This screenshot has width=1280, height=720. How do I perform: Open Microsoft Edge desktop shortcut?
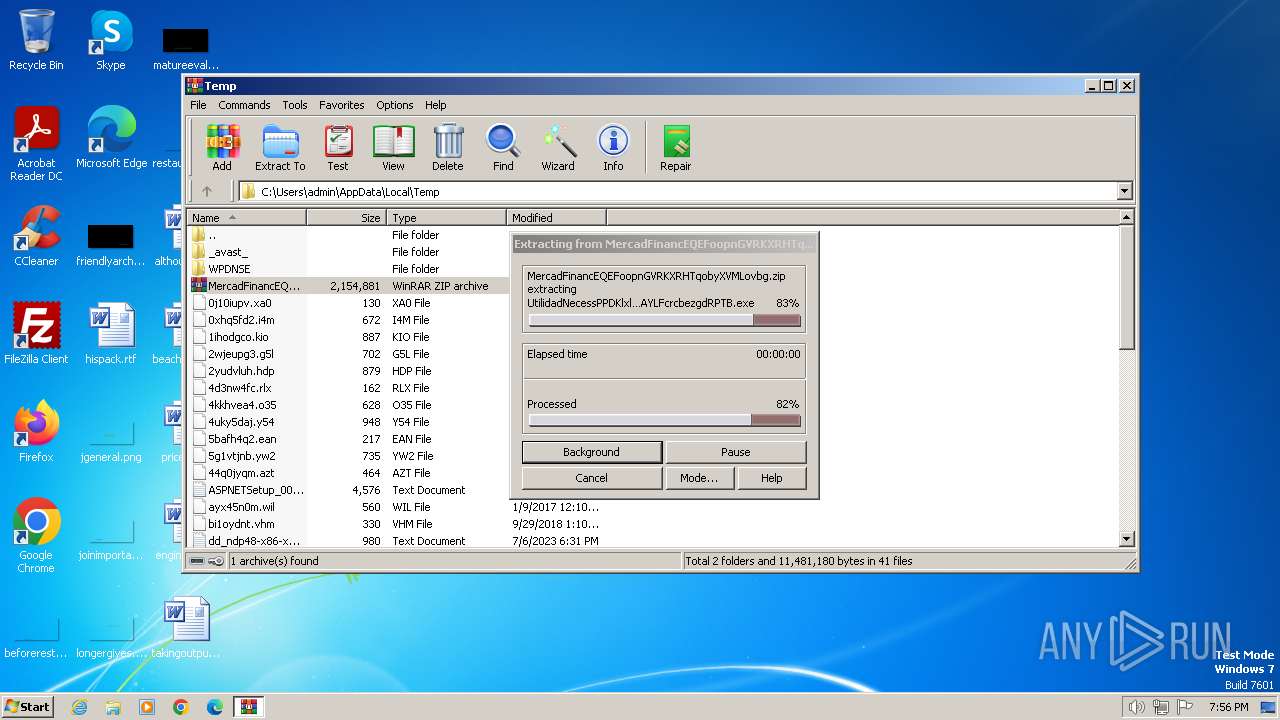pyautogui.click(x=111, y=138)
